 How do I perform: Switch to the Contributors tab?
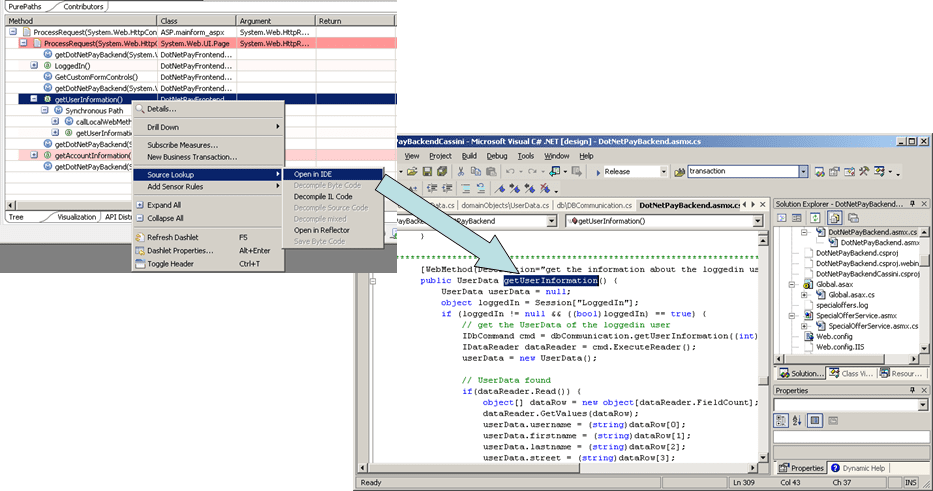(x=83, y=7)
